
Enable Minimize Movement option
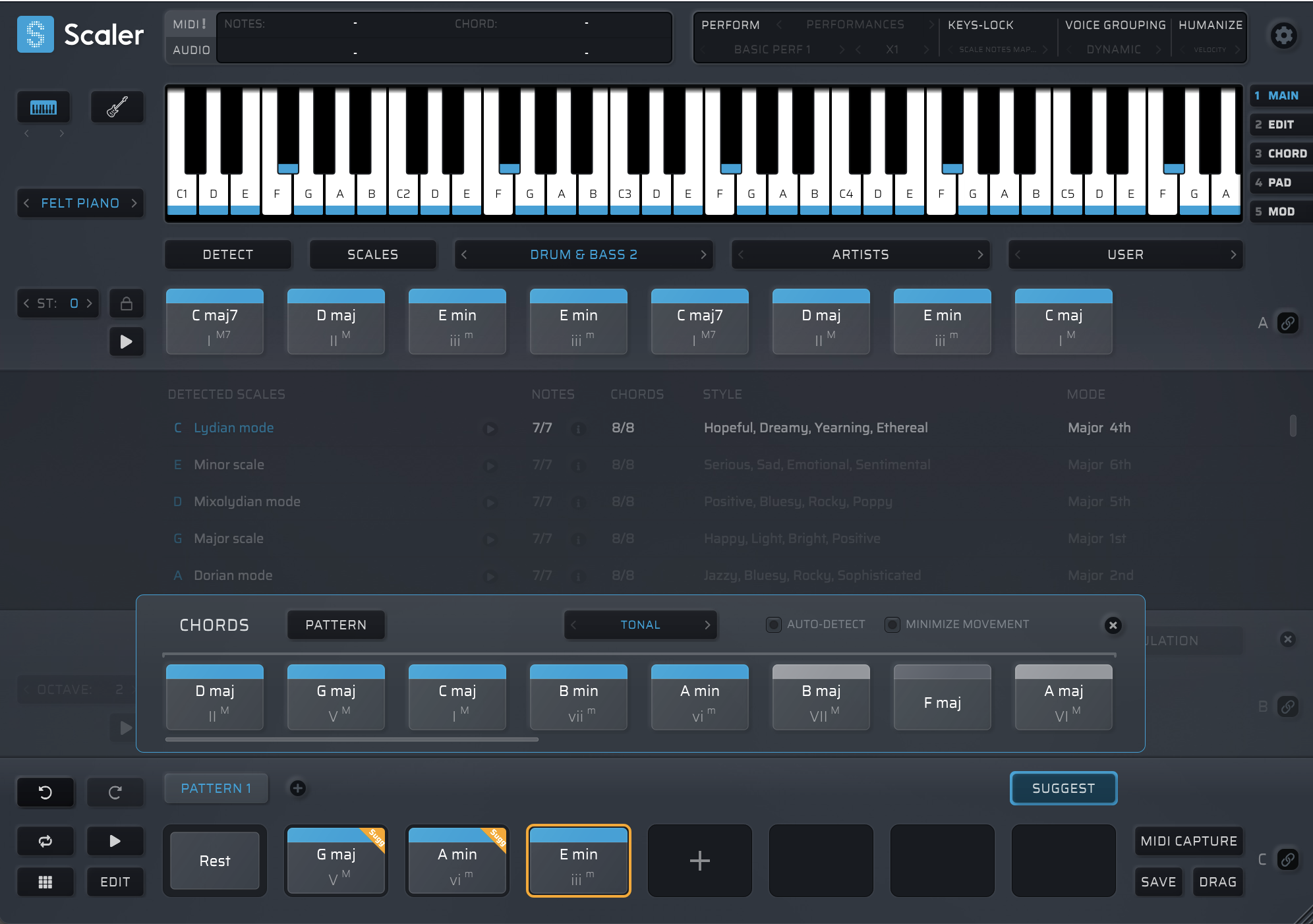pos(892,624)
